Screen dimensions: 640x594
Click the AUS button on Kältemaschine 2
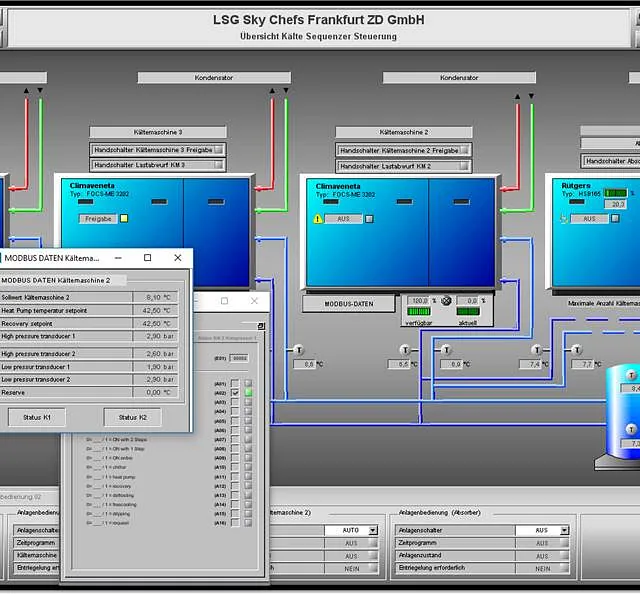[x=343, y=219]
